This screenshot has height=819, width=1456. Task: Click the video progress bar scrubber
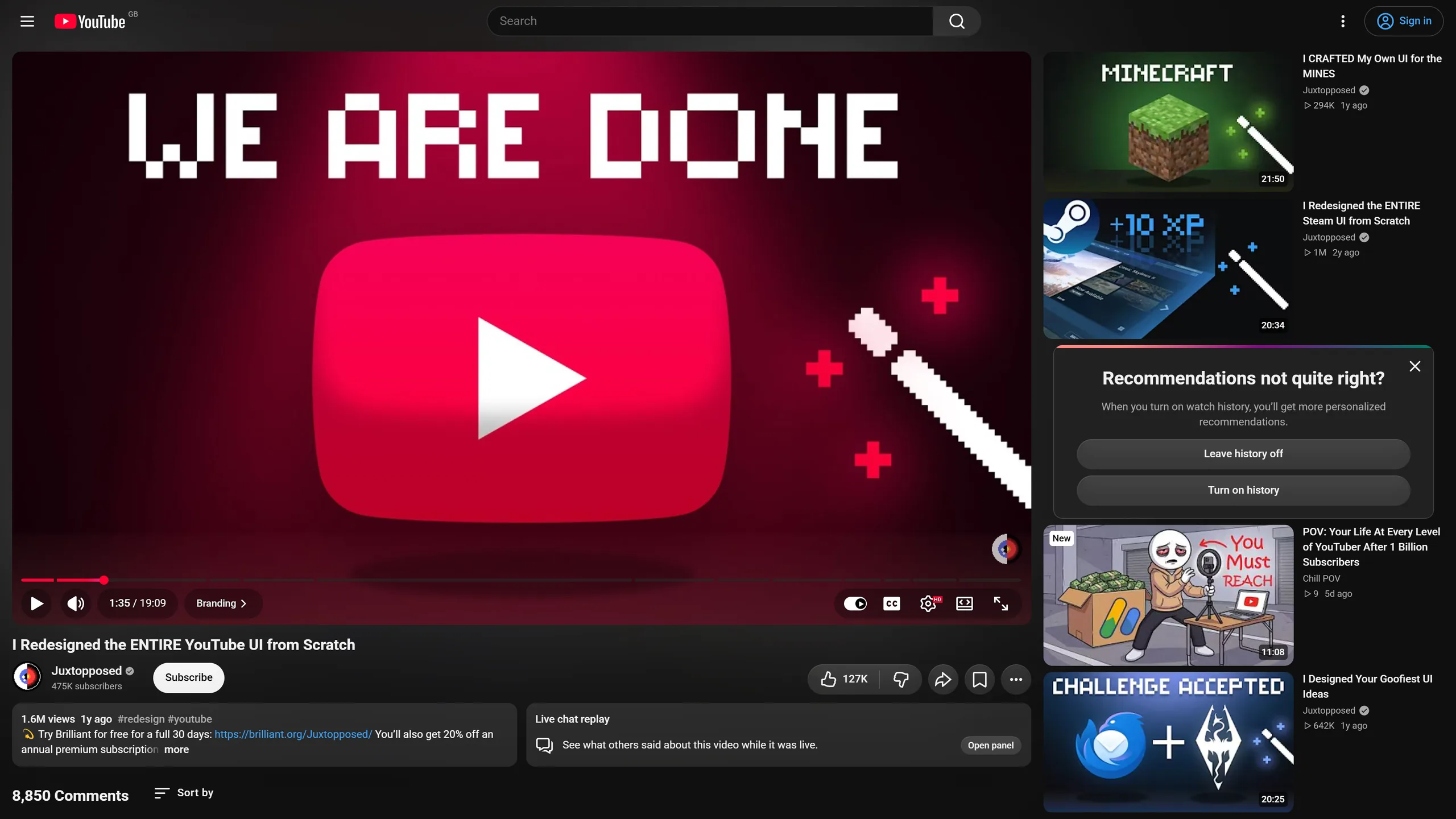104,580
